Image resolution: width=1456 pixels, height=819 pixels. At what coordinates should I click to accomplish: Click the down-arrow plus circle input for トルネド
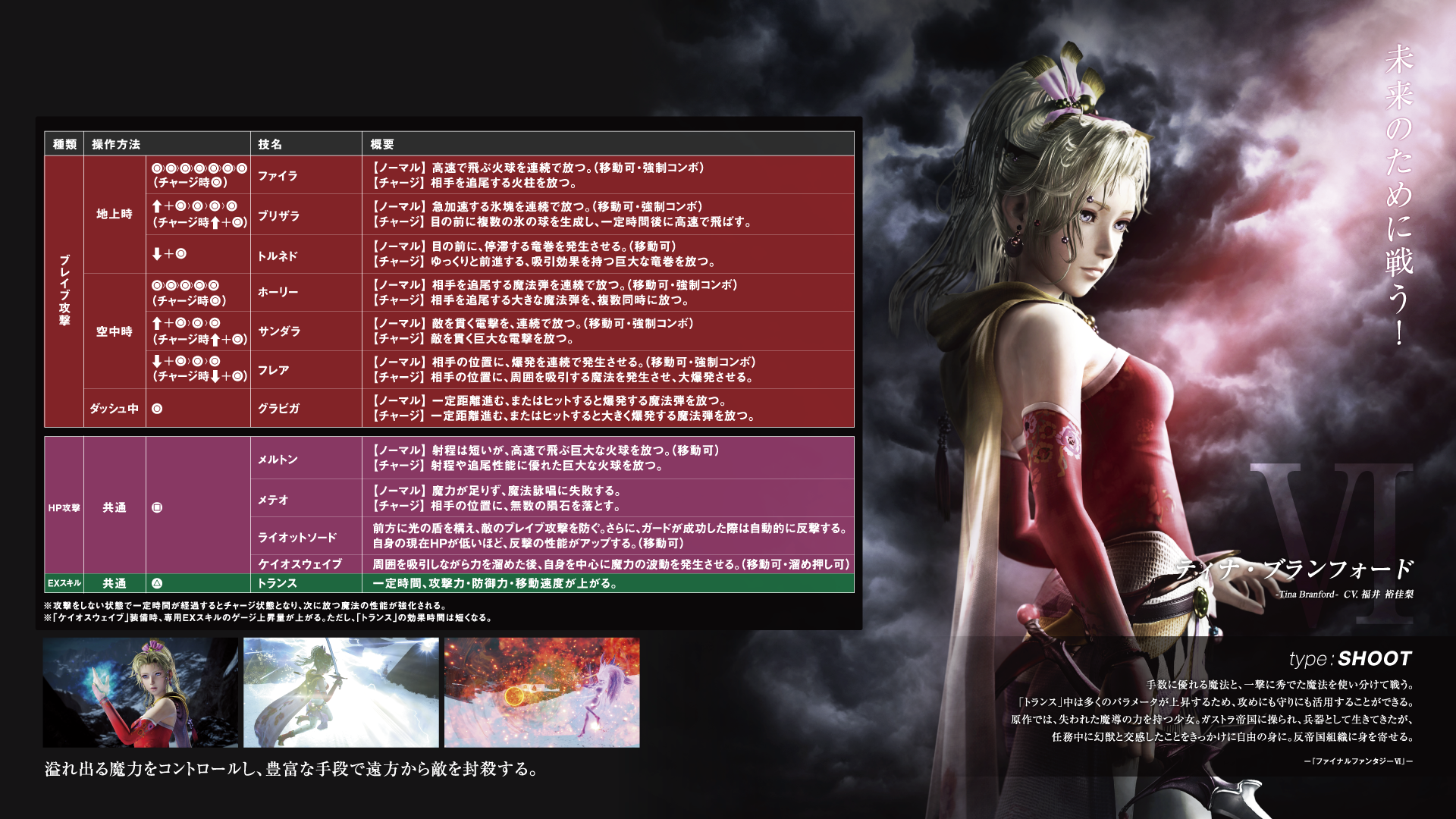[x=169, y=254]
